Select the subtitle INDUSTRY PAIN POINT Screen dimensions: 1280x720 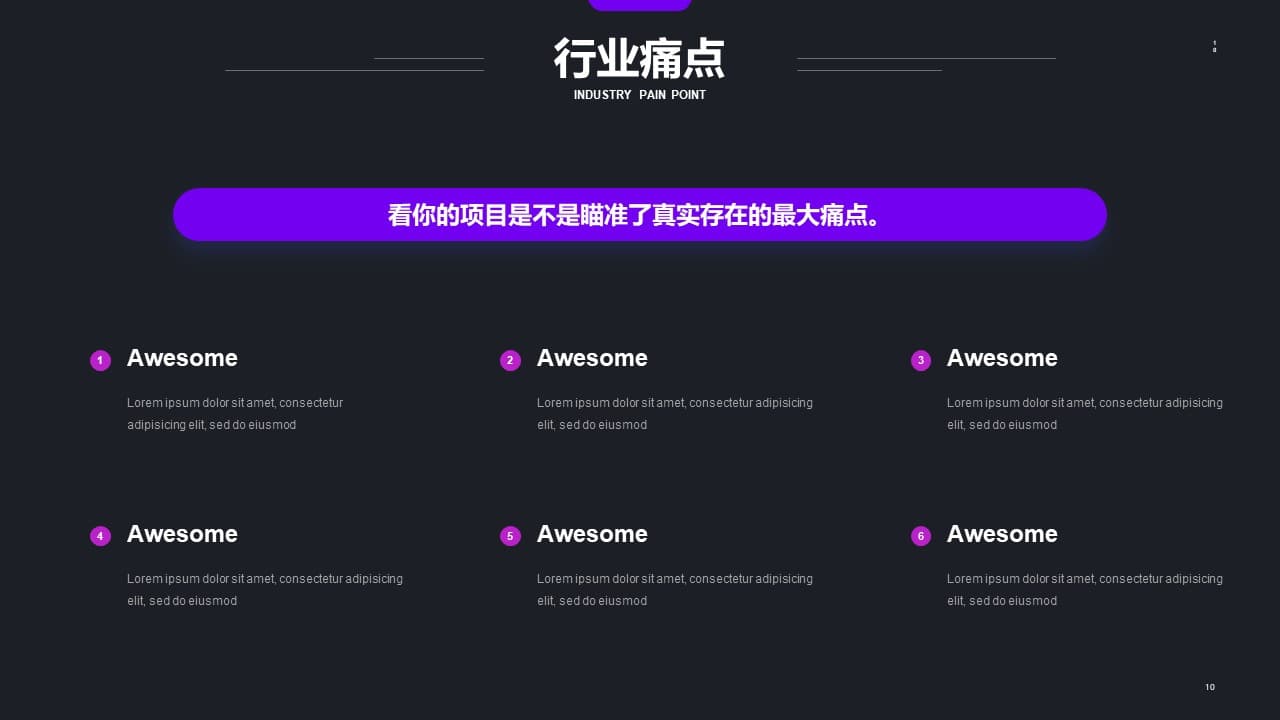[640, 95]
